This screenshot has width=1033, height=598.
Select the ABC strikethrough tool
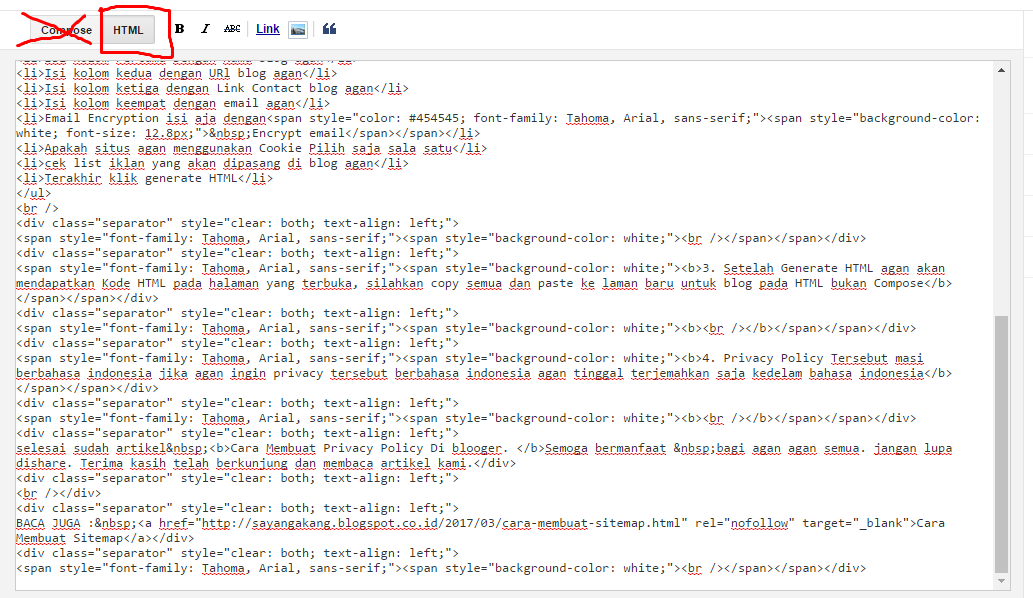232,28
